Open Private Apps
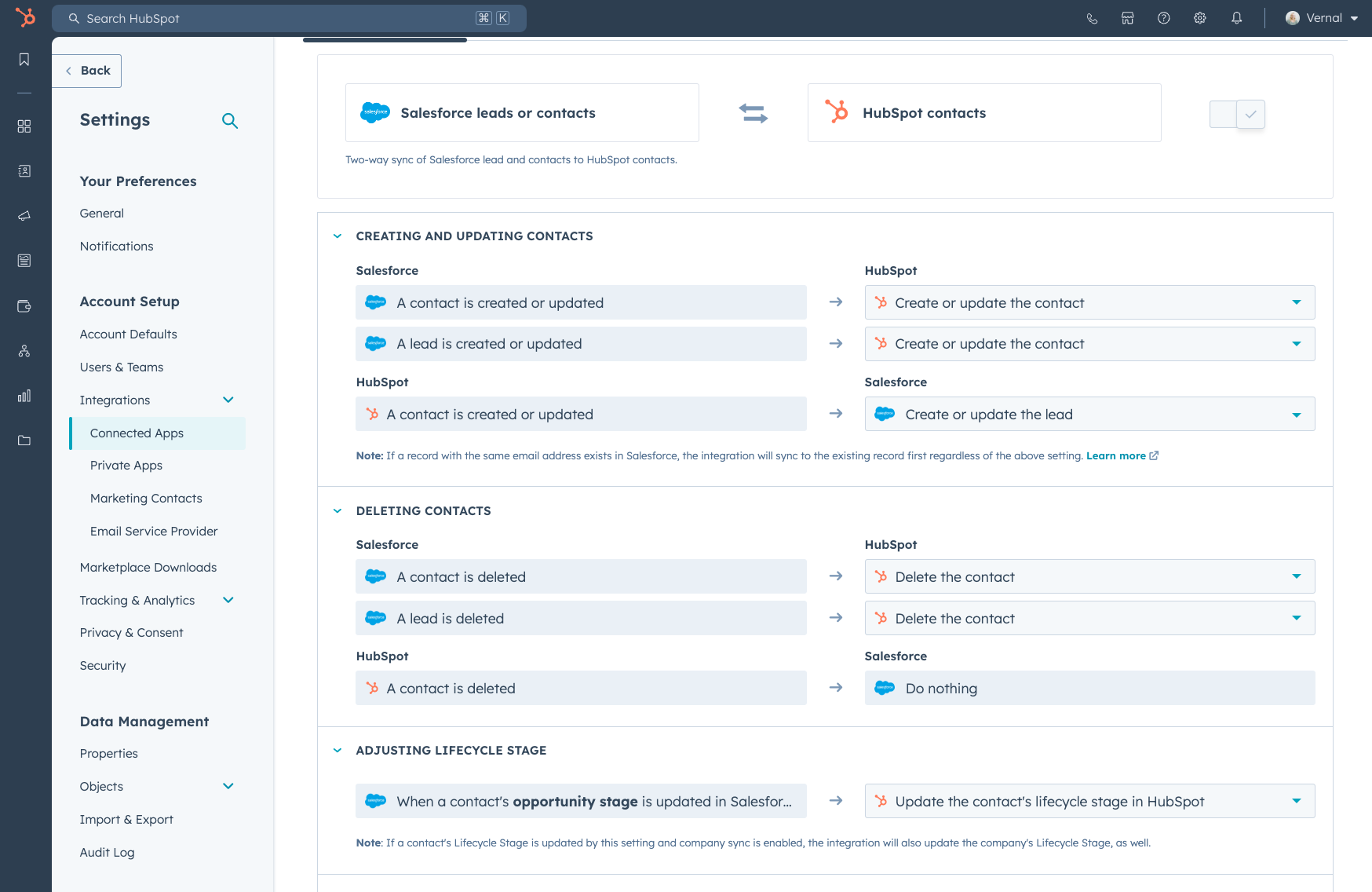This screenshot has width=1372, height=892. (x=126, y=466)
